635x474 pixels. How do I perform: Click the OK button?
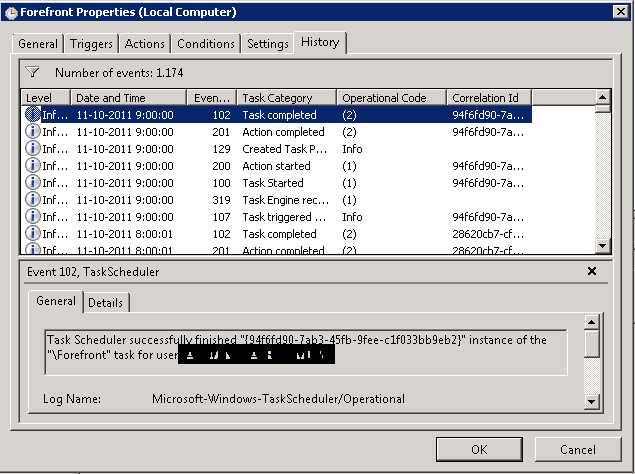coord(479,449)
